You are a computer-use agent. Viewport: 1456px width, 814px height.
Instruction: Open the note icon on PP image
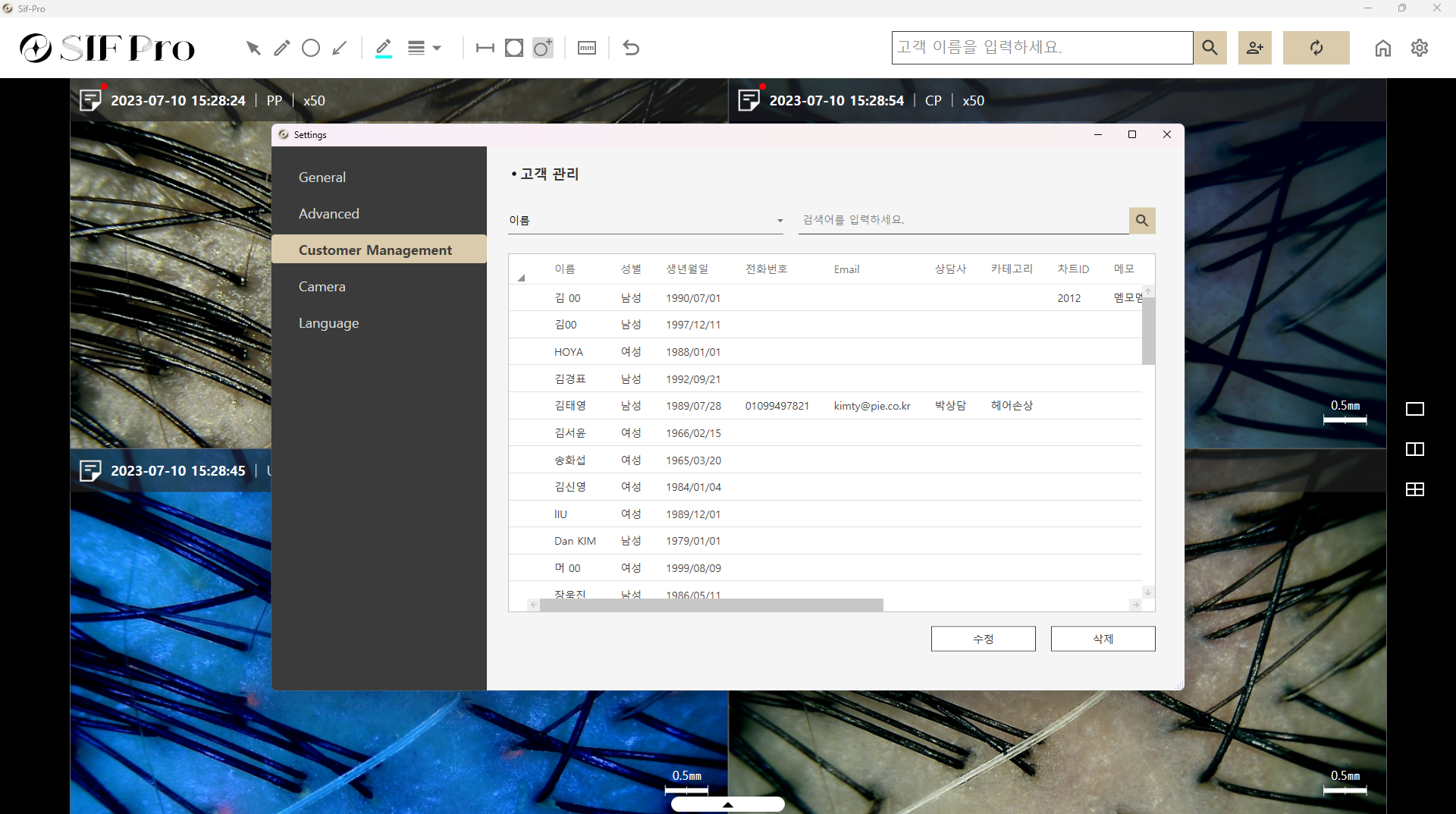coord(90,100)
